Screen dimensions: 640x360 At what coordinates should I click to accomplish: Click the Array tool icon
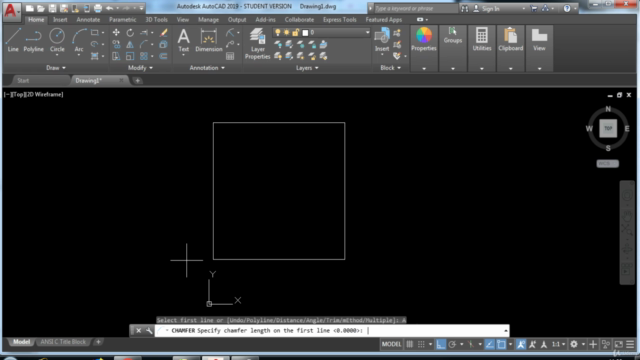(x=144, y=56)
